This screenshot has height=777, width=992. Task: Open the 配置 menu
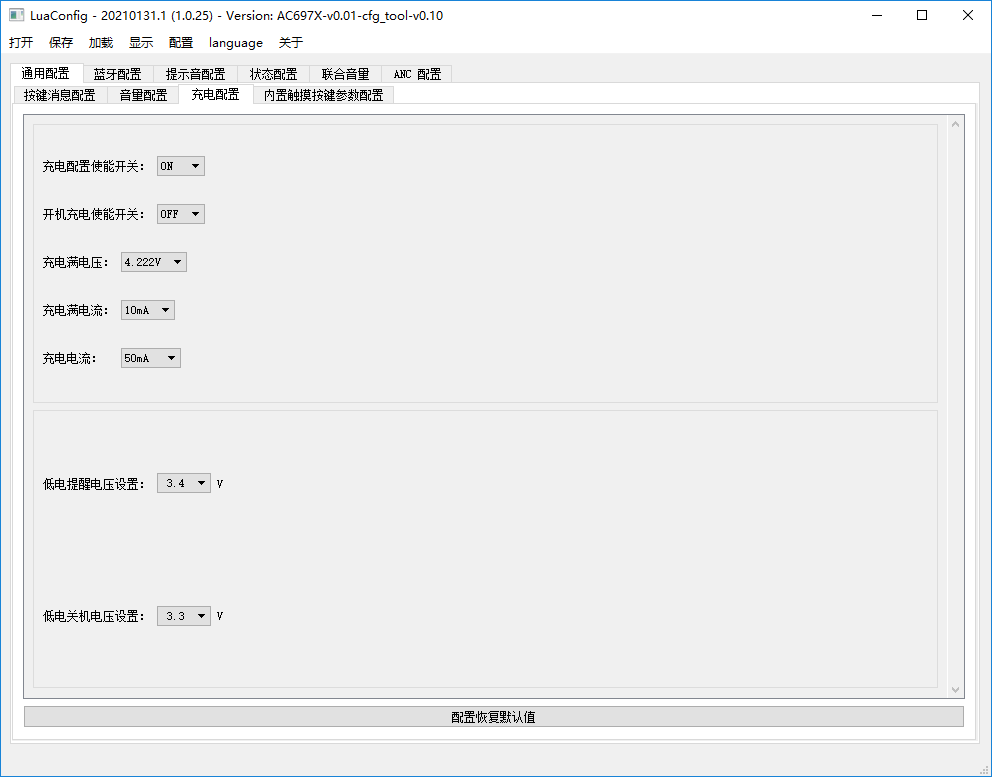[x=181, y=42]
